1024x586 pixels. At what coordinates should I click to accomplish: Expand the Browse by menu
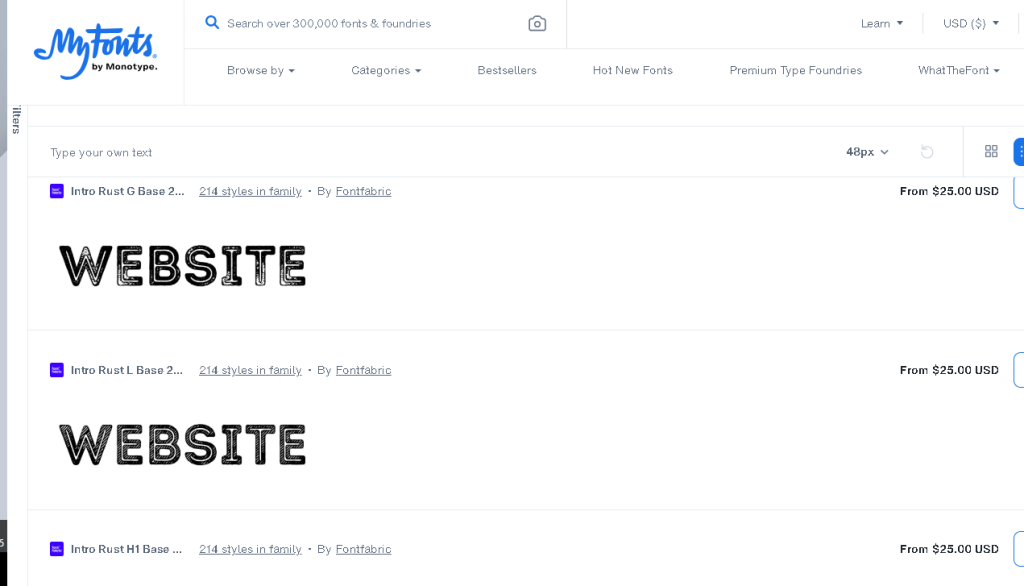point(260,70)
